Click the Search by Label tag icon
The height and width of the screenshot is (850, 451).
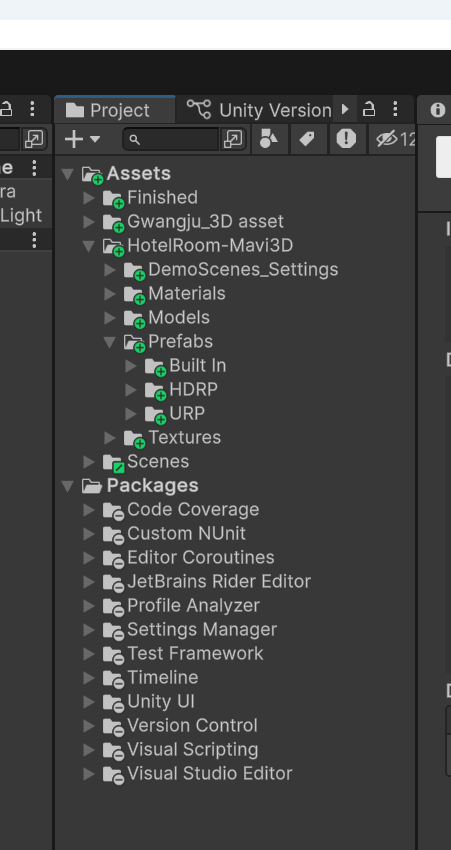(307, 139)
